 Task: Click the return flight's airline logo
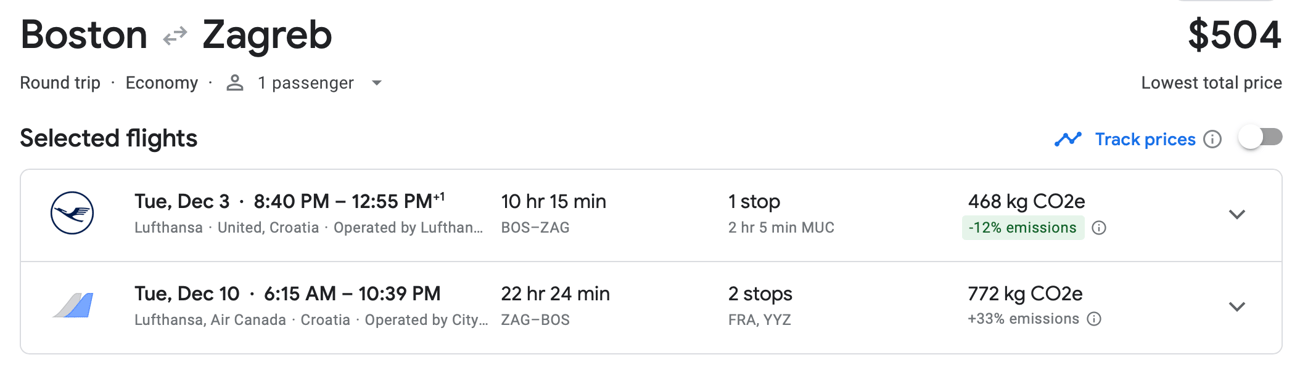pyautogui.click(x=73, y=306)
